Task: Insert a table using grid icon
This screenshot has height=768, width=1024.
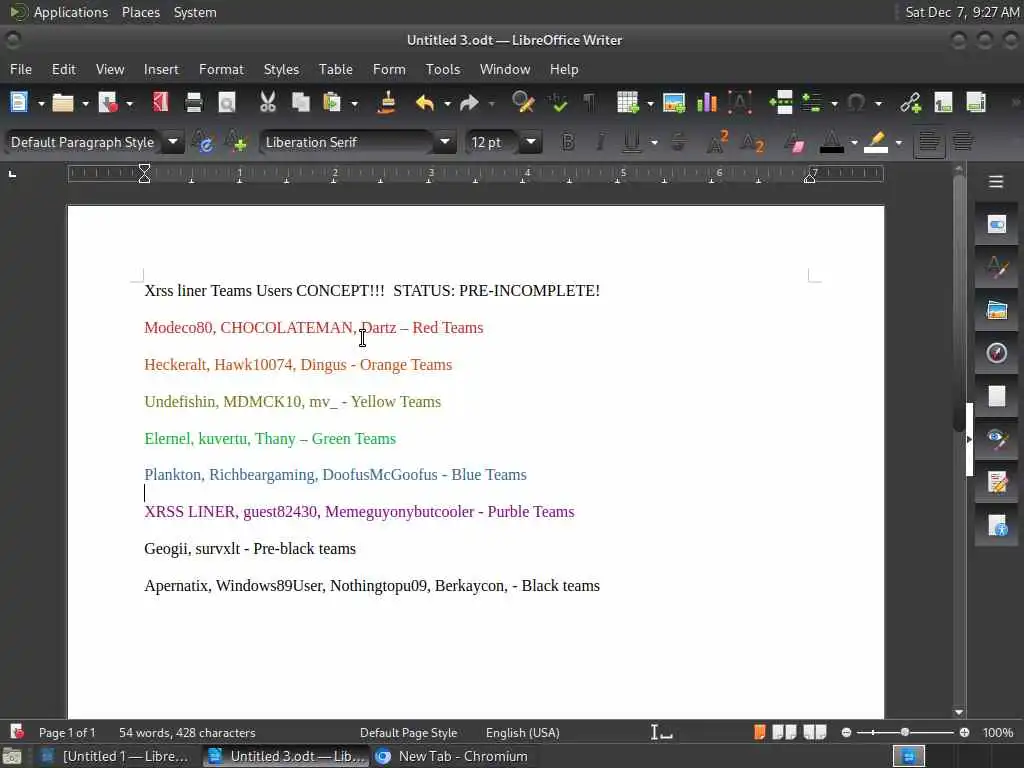Action: coord(628,103)
